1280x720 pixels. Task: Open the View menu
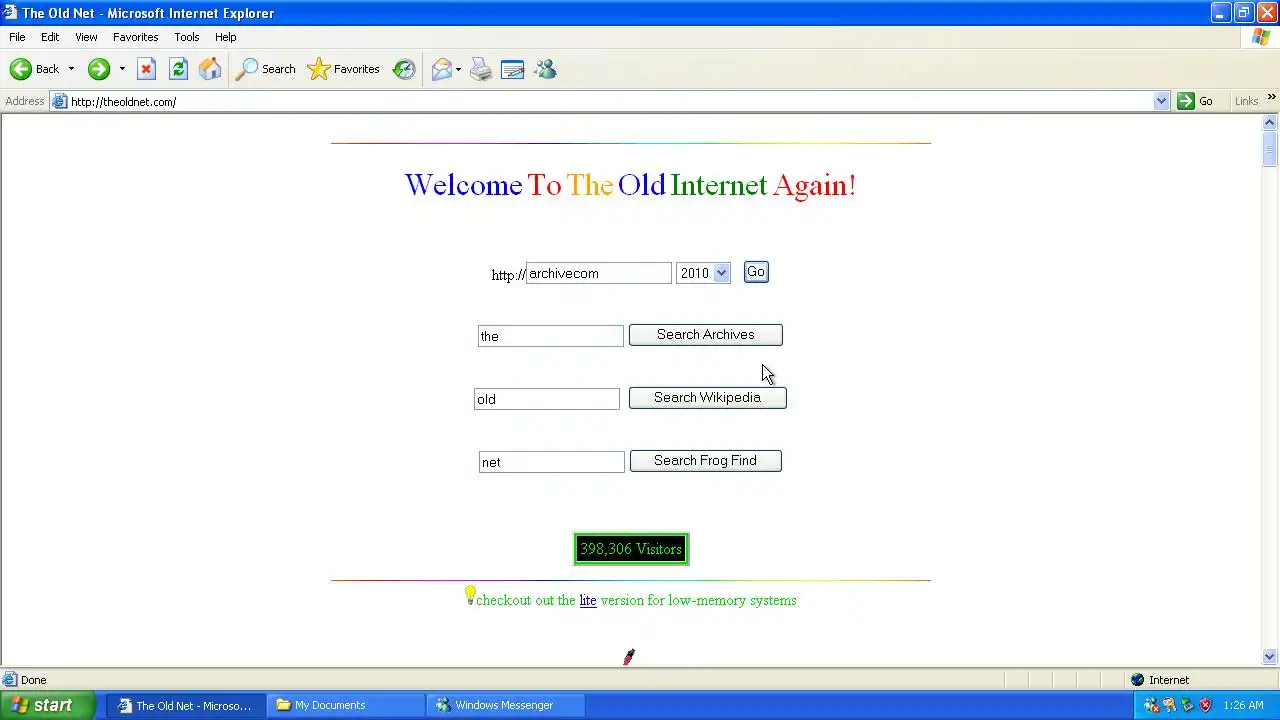point(86,37)
